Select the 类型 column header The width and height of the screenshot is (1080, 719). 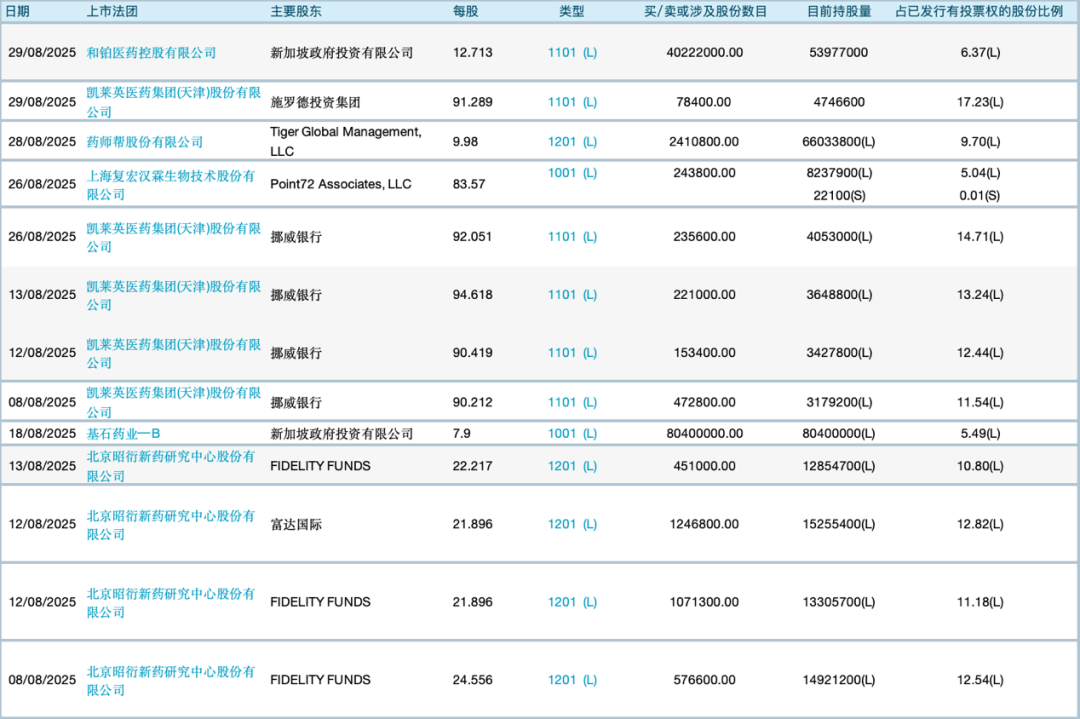coord(571,12)
